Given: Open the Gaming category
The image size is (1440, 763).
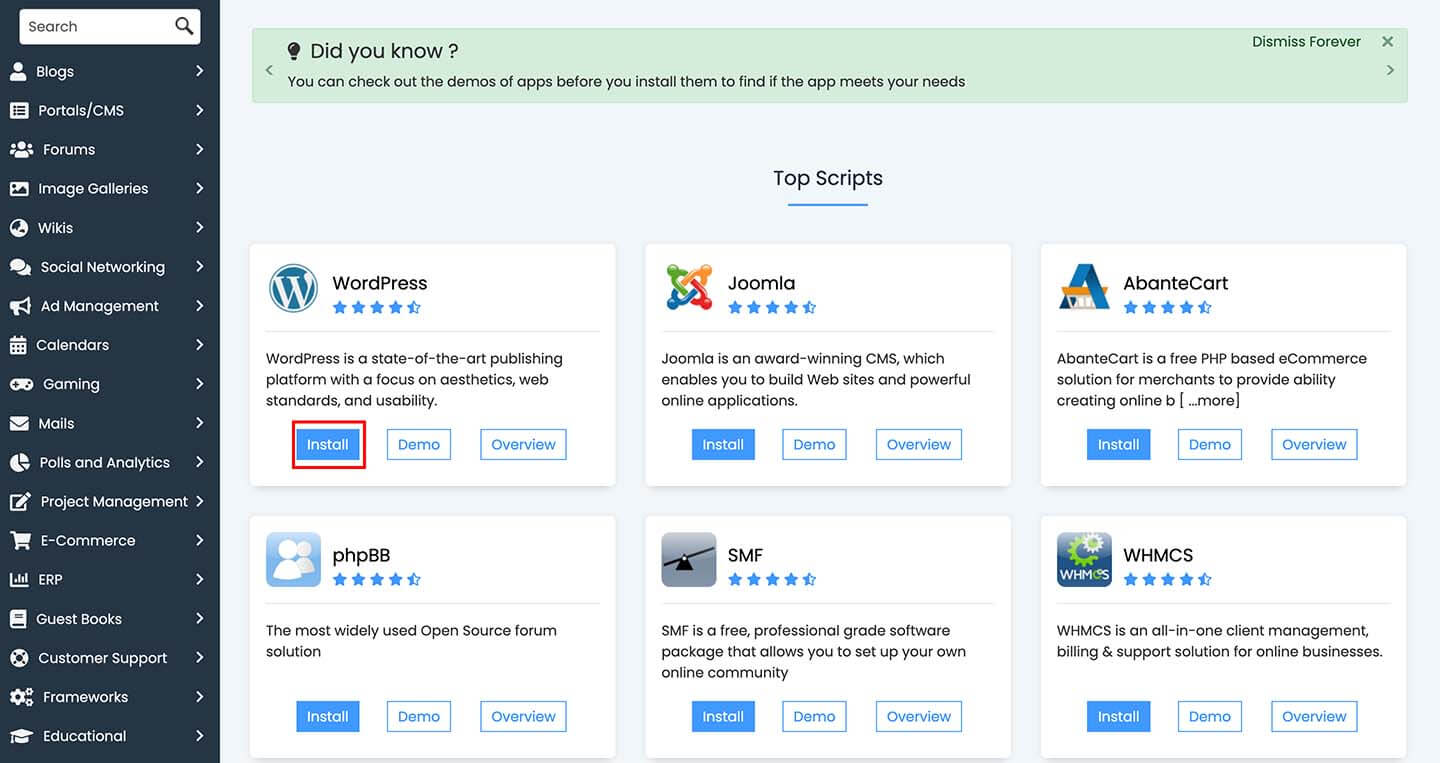Looking at the screenshot, I should tap(108, 384).
